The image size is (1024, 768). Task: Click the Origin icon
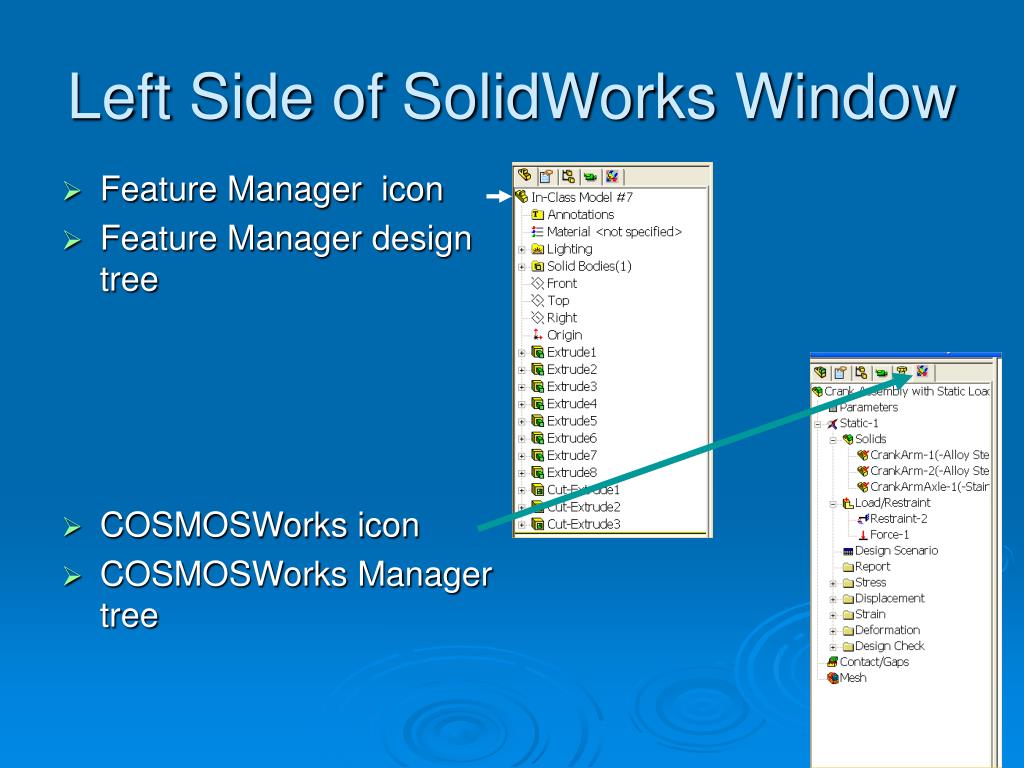(537, 334)
